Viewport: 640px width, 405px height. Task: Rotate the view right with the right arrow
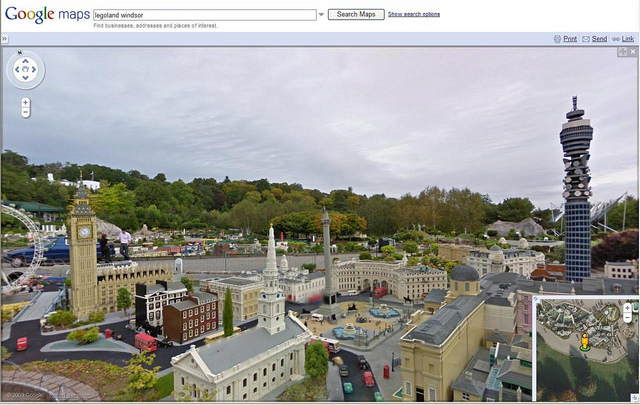point(35,70)
